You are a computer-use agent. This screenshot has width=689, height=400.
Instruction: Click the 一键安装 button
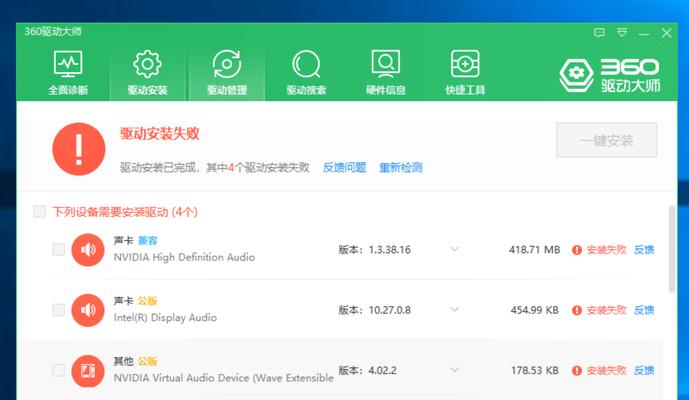(x=606, y=140)
